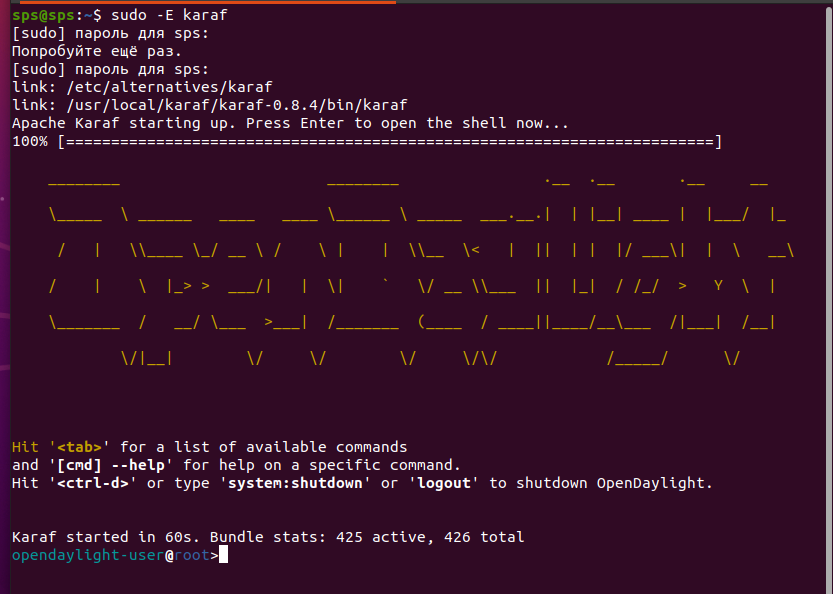The height and width of the screenshot is (594, 833).
Task: Click the 'logout' command text
Action: [448, 483]
